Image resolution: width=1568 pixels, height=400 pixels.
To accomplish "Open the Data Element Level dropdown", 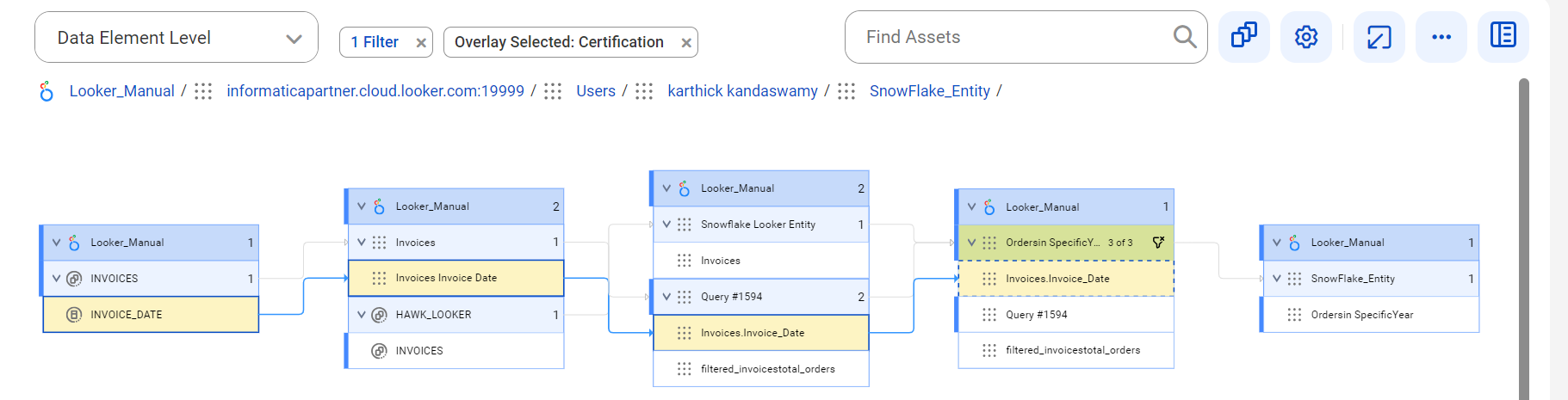I will click(x=177, y=38).
